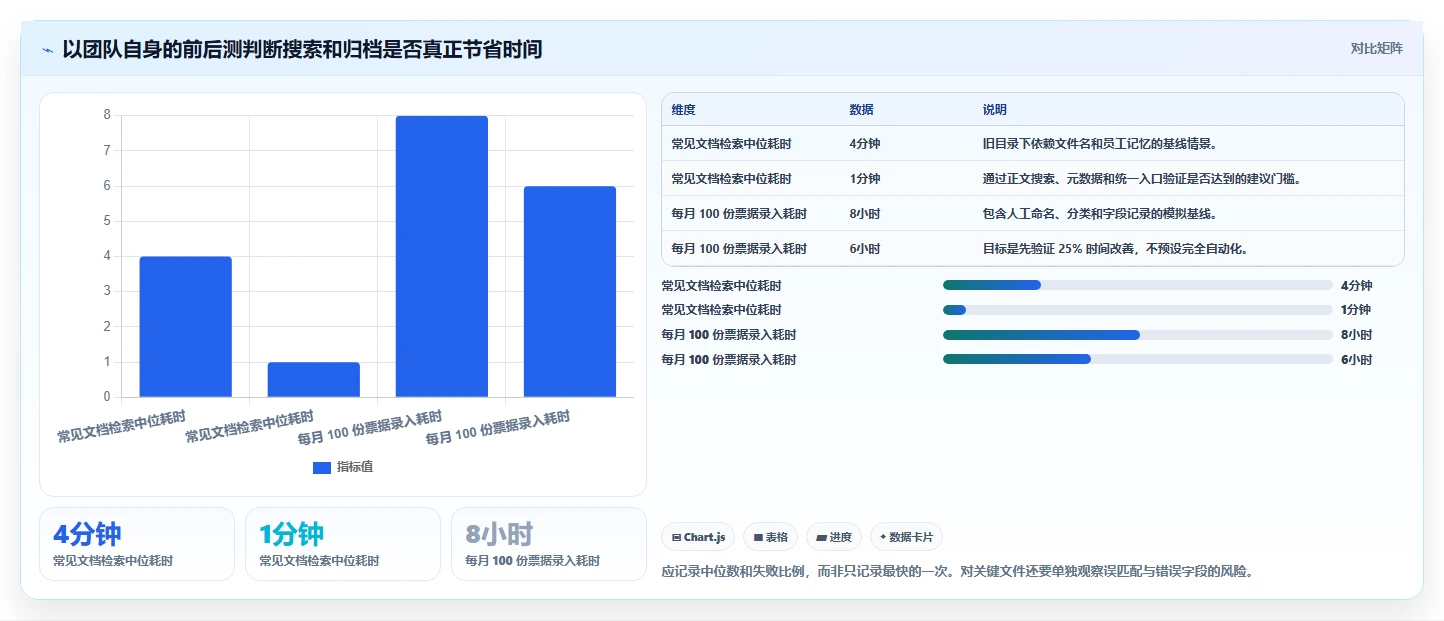
Task: Click the 对比矩阵 badge in the header
Action: coord(1376,49)
